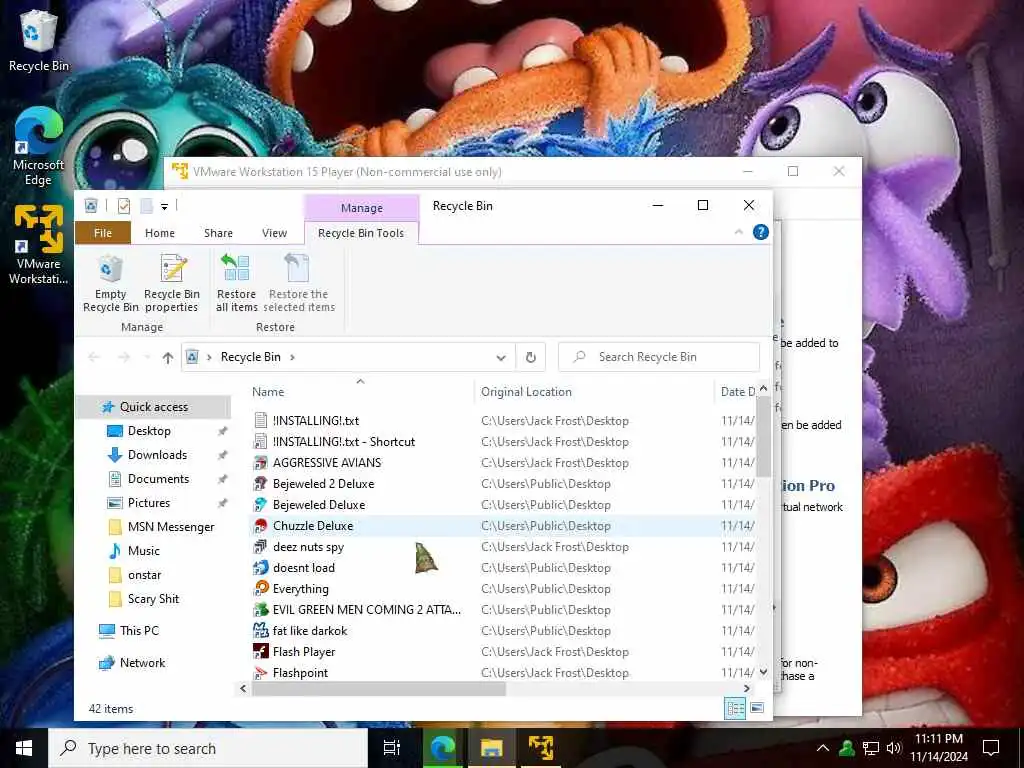Select the !INSTALLING!.txt file

pos(316,421)
